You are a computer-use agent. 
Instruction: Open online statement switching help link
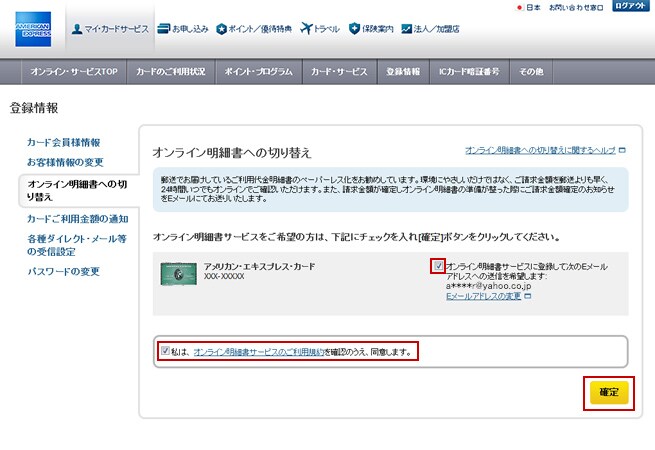[540, 149]
